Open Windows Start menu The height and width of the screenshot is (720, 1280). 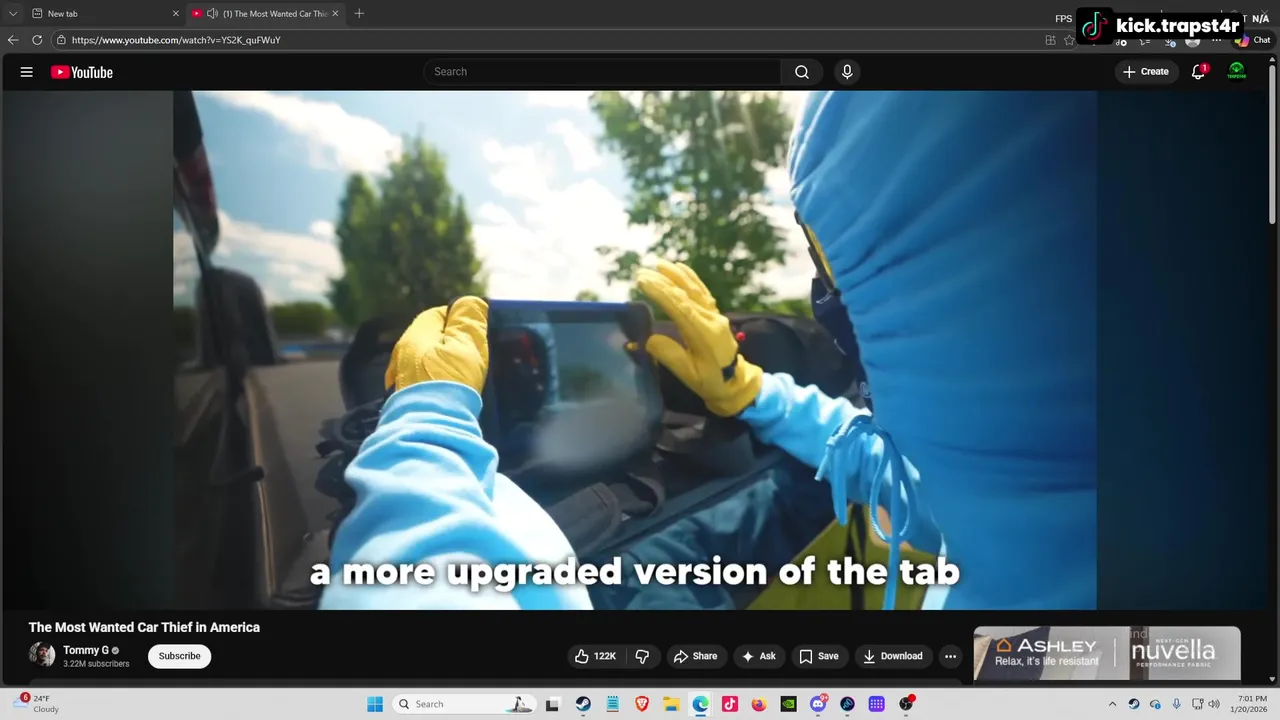[375, 704]
